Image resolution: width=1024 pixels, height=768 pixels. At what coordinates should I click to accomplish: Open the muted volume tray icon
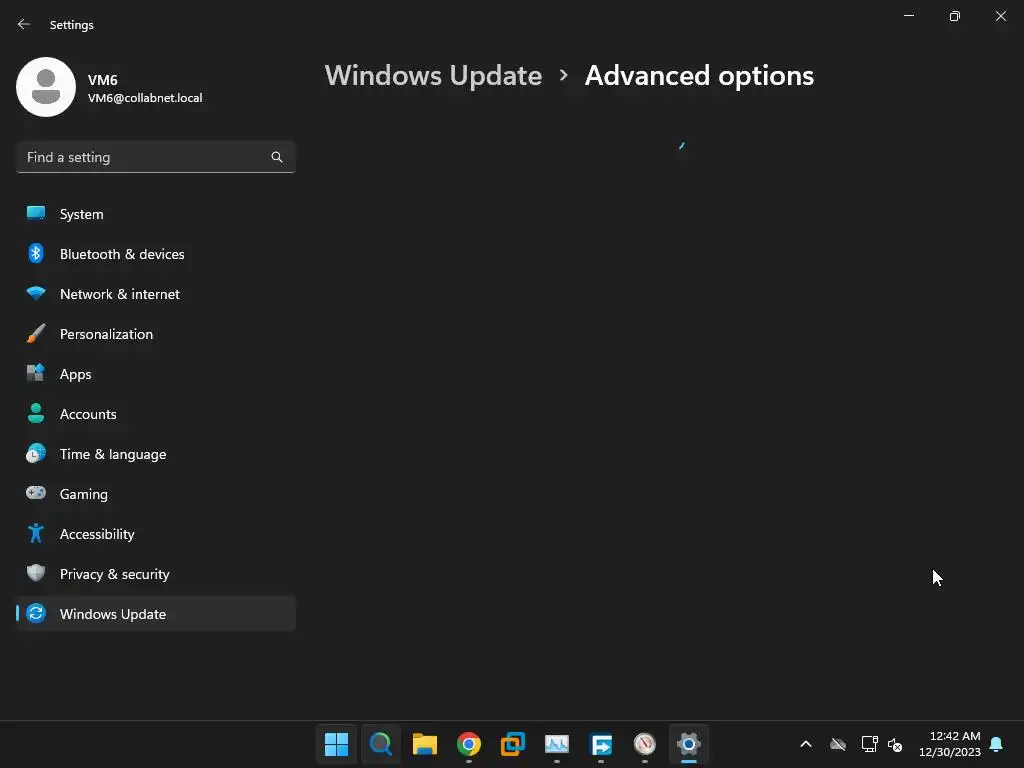(895, 744)
